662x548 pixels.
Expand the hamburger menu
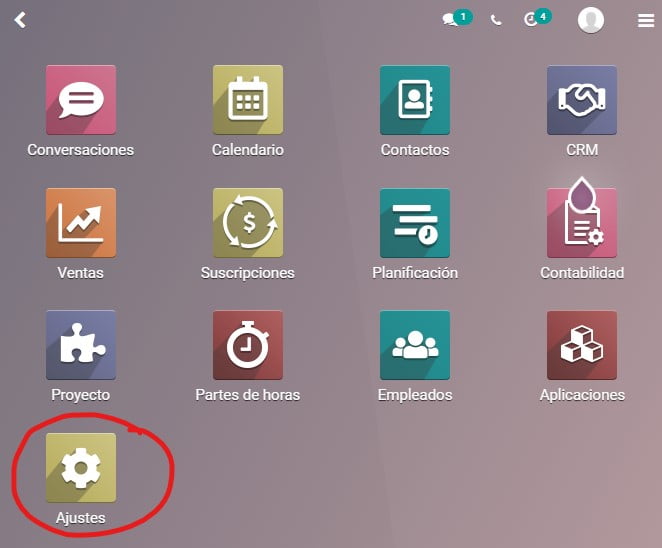click(646, 20)
